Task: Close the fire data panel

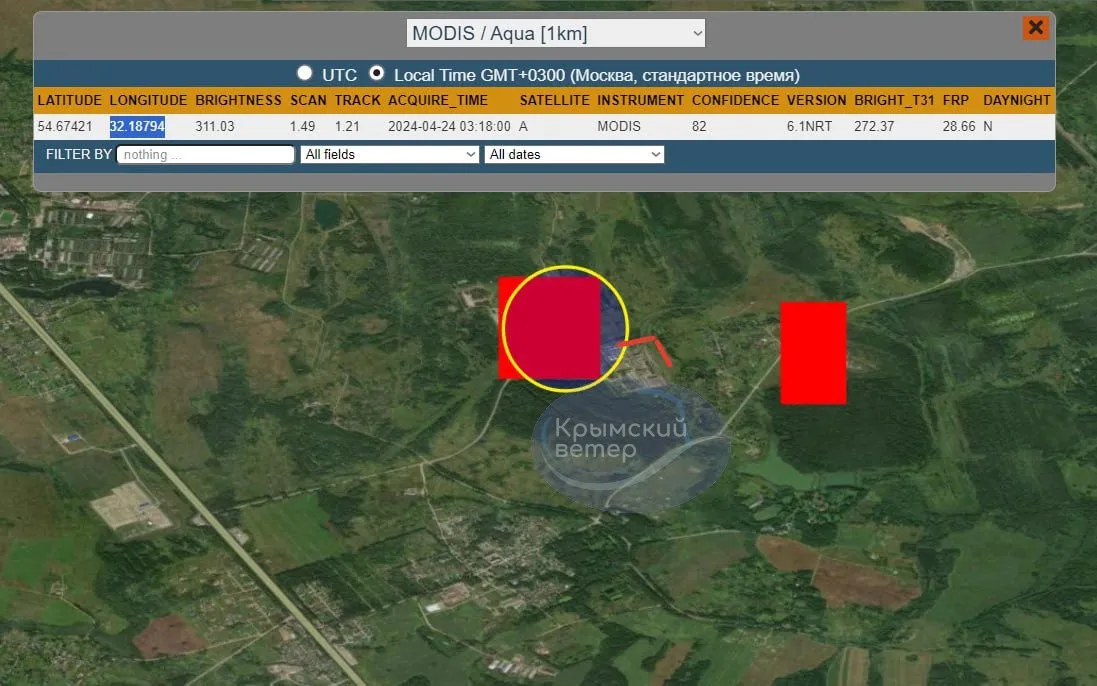Action: [1035, 28]
